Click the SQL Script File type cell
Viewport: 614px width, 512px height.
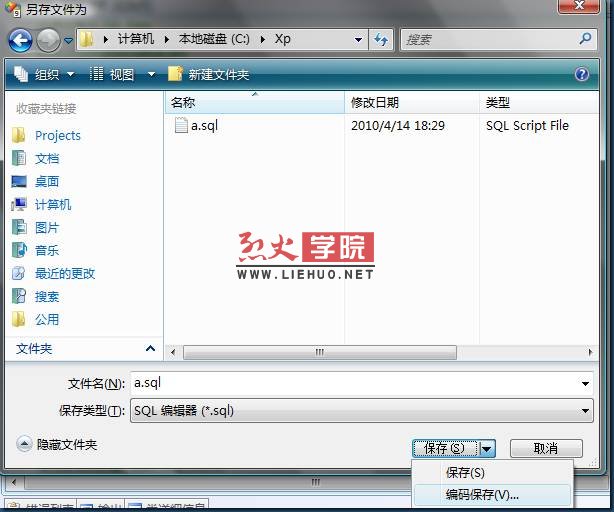pyautogui.click(x=527, y=126)
